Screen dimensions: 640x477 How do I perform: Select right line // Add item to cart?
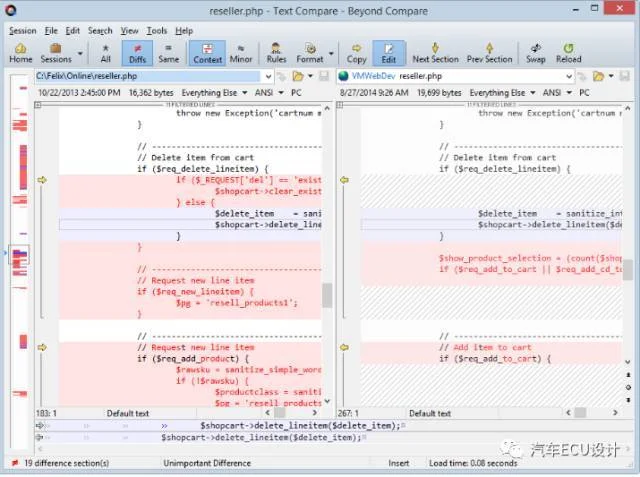coord(485,347)
